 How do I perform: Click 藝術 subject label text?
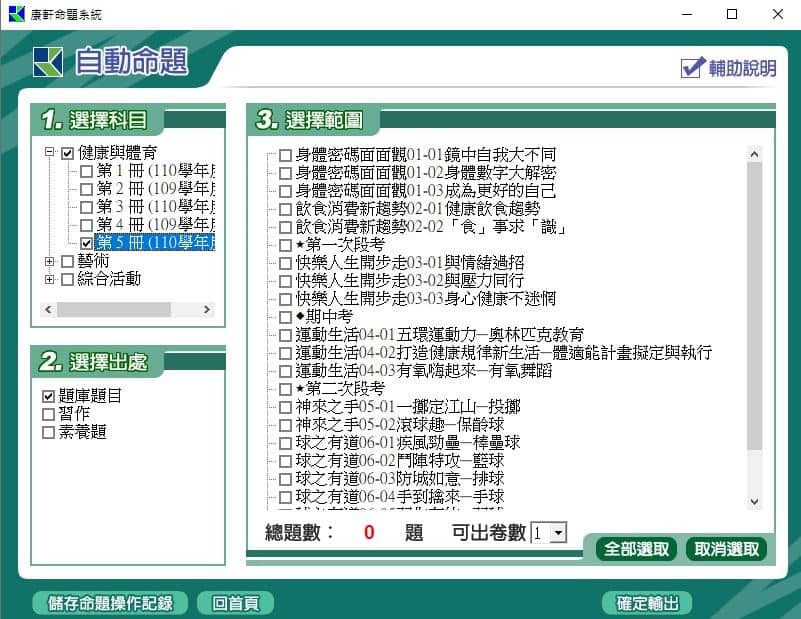[93, 261]
